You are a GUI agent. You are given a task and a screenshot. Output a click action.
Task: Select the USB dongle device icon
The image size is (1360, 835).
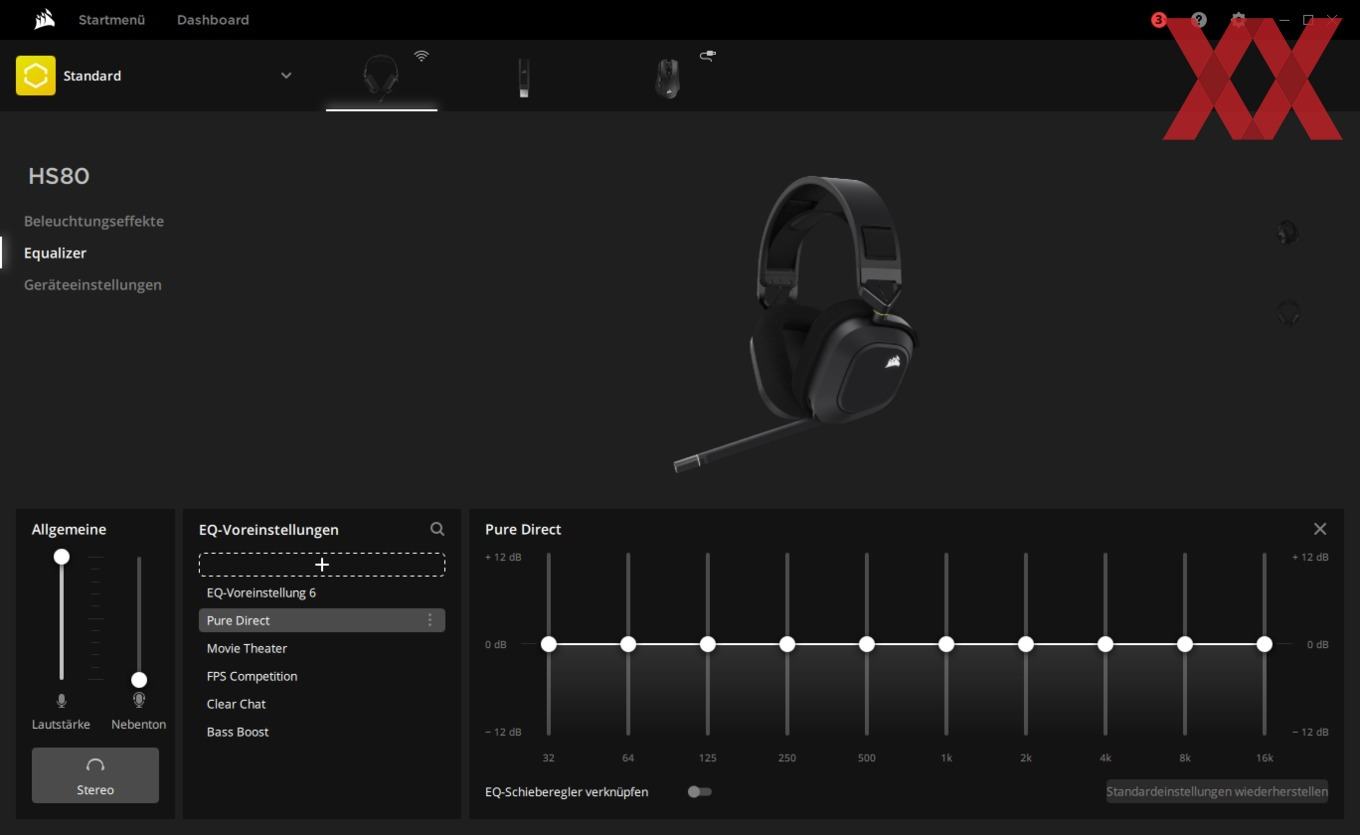tap(524, 77)
